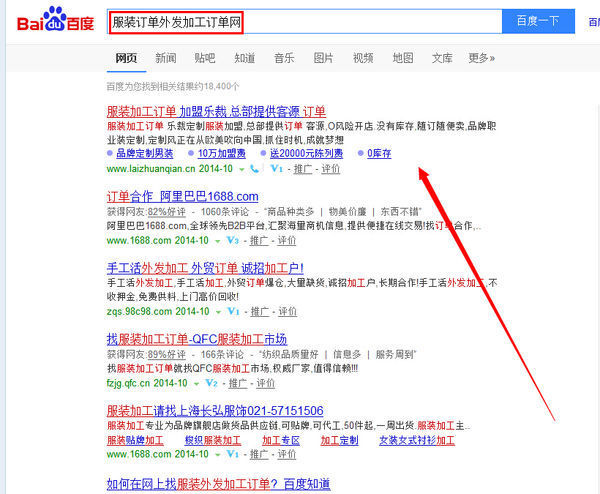Click the V3 badge on 阿里巴巴1688.com result
Viewport: 600px width, 494px height.
pos(233,241)
